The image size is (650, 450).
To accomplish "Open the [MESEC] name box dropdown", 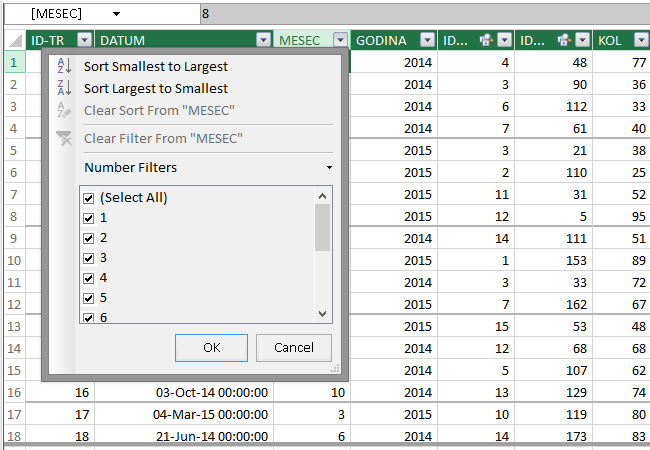I will click(x=116, y=14).
